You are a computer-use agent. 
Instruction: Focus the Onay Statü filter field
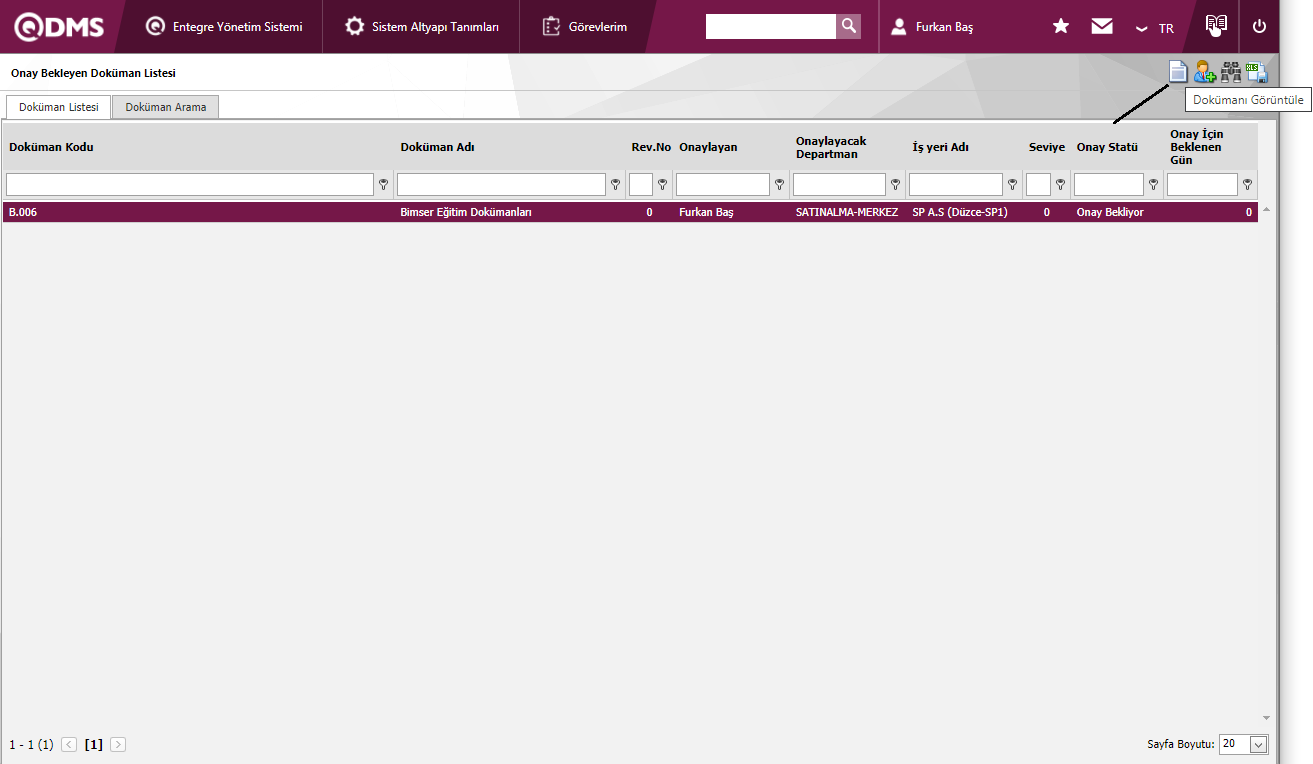(x=1109, y=185)
